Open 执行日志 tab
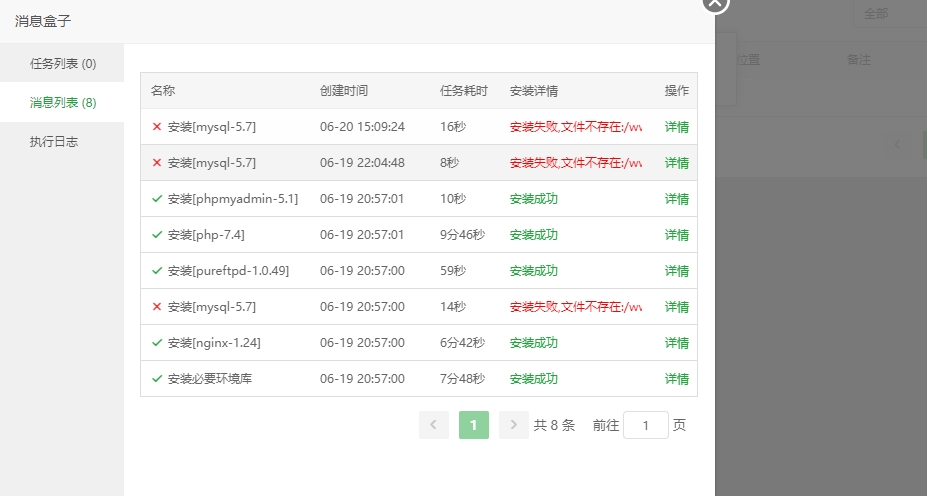The width and height of the screenshot is (927, 496). pyautogui.click(x=62, y=141)
